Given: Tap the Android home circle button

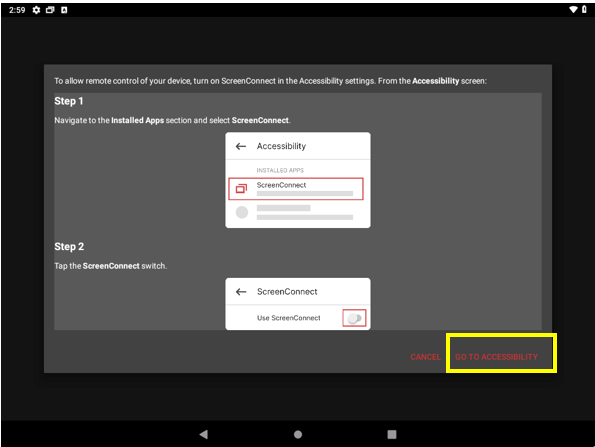Looking at the screenshot, I should 298,434.
